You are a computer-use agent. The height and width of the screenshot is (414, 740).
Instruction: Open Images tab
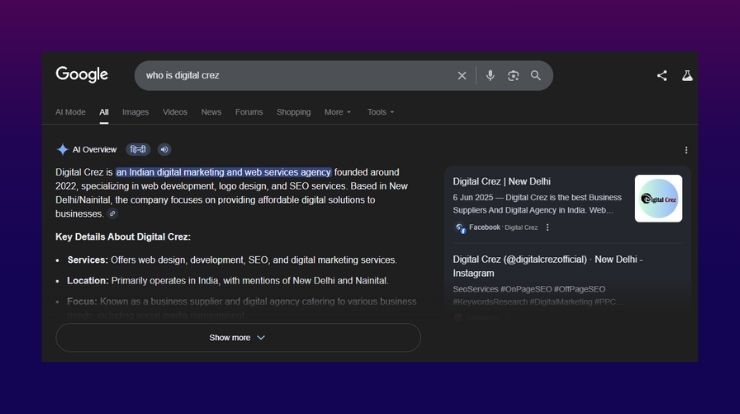pyautogui.click(x=135, y=112)
